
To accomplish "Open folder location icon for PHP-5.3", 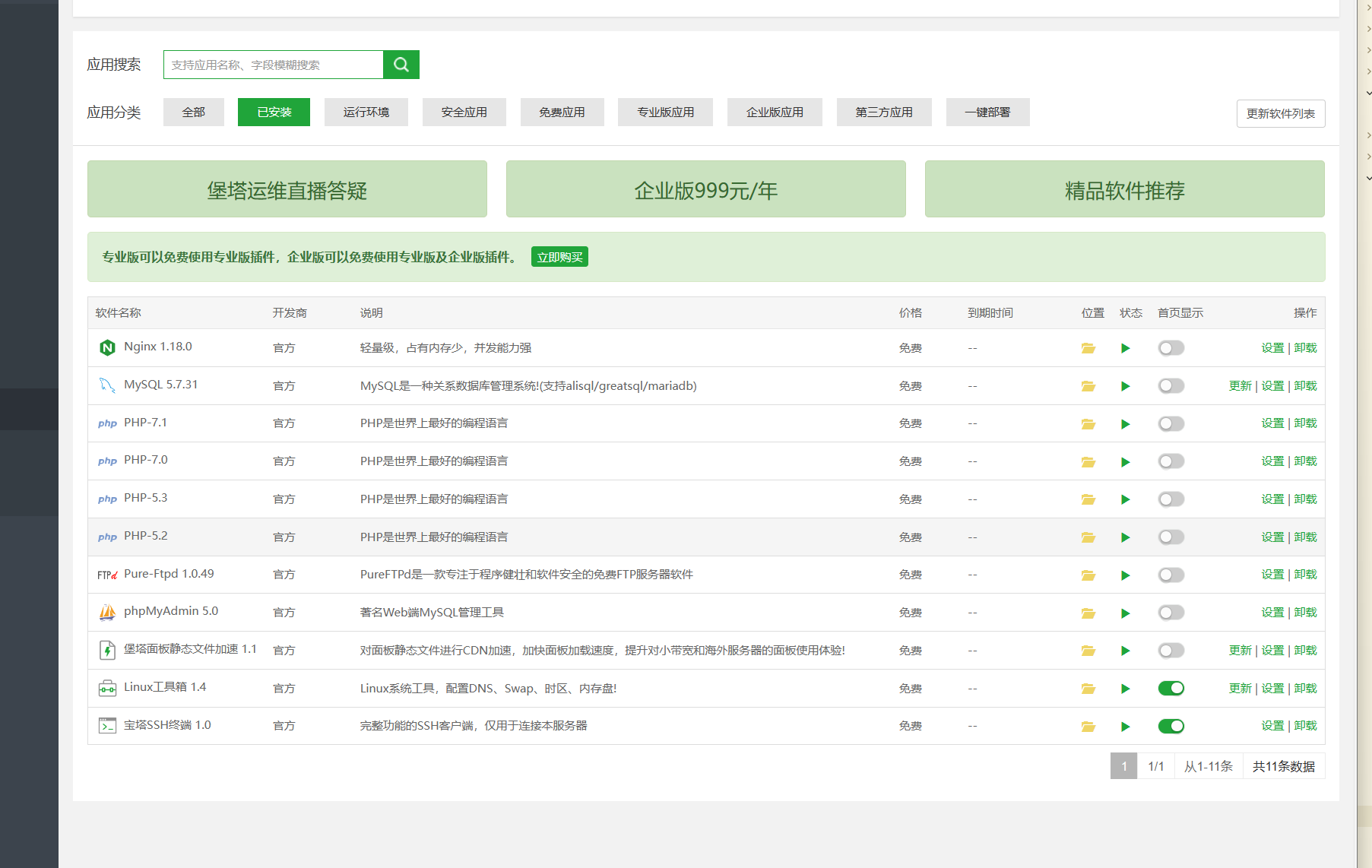I will point(1088,499).
